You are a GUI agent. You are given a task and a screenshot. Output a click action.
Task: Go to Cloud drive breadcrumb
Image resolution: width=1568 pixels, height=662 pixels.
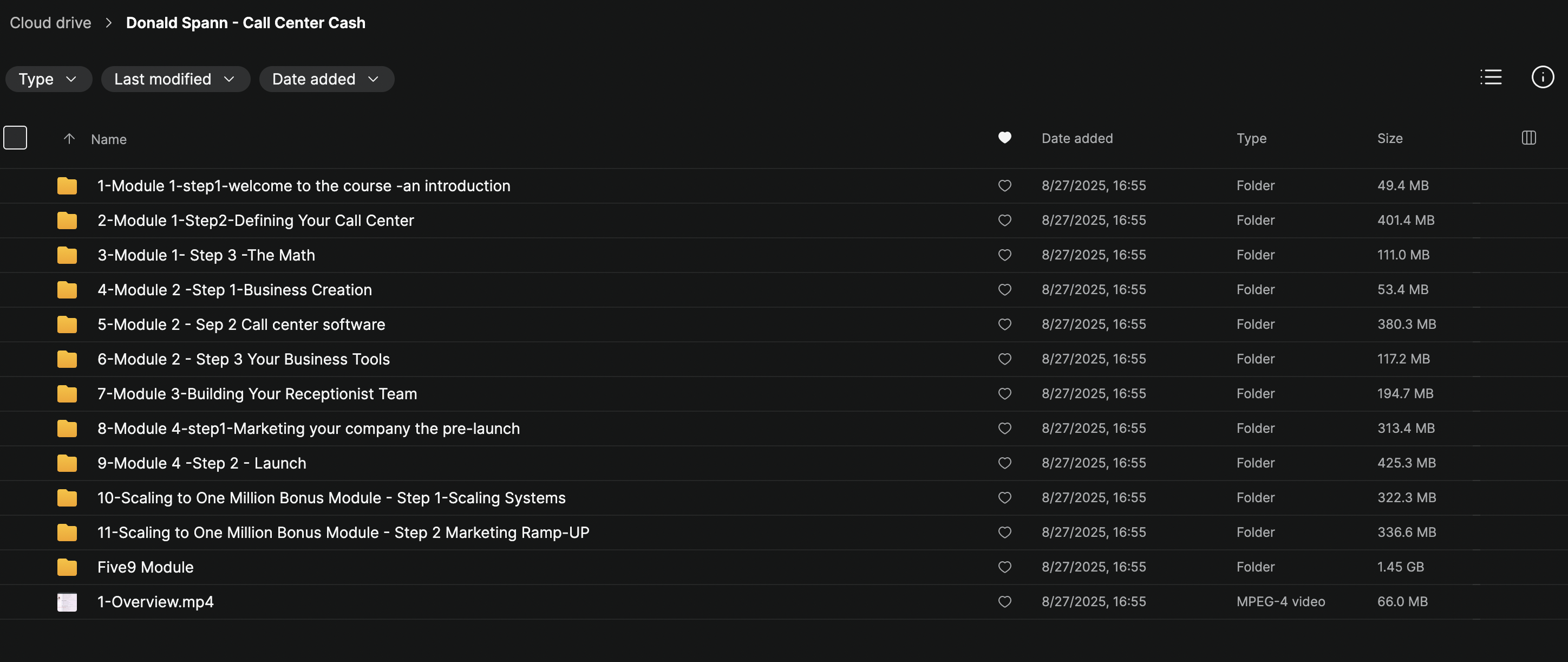pos(50,23)
